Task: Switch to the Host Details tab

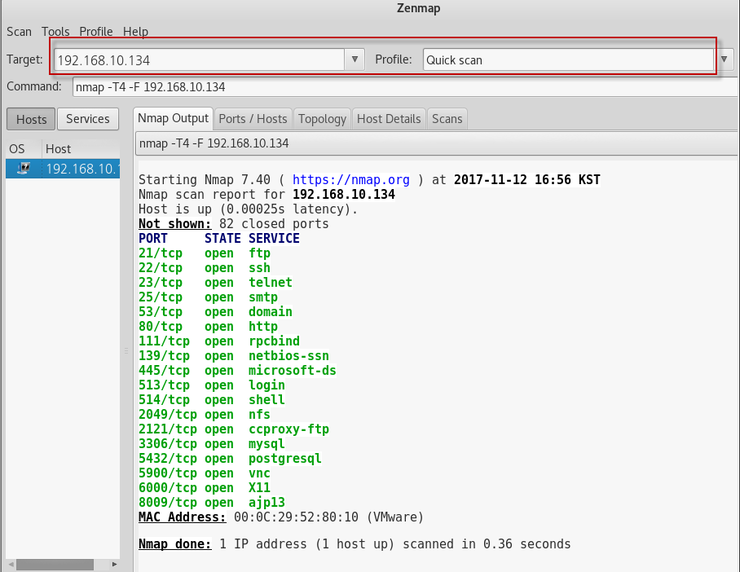Action: click(x=389, y=119)
